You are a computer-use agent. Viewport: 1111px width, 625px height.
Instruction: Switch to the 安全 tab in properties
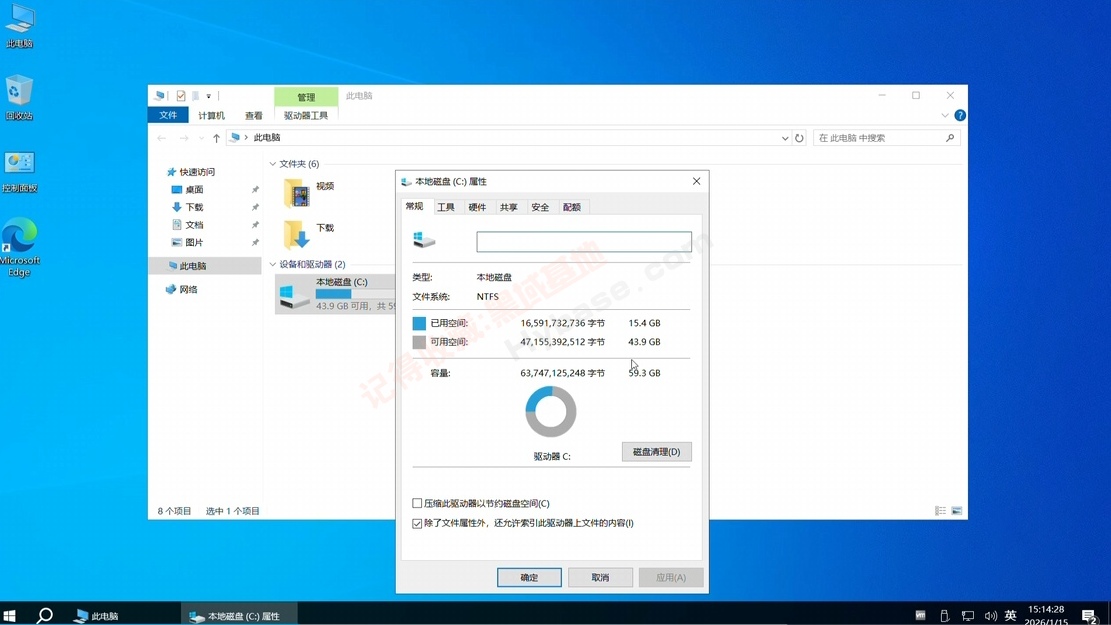[x=540, y=207]
